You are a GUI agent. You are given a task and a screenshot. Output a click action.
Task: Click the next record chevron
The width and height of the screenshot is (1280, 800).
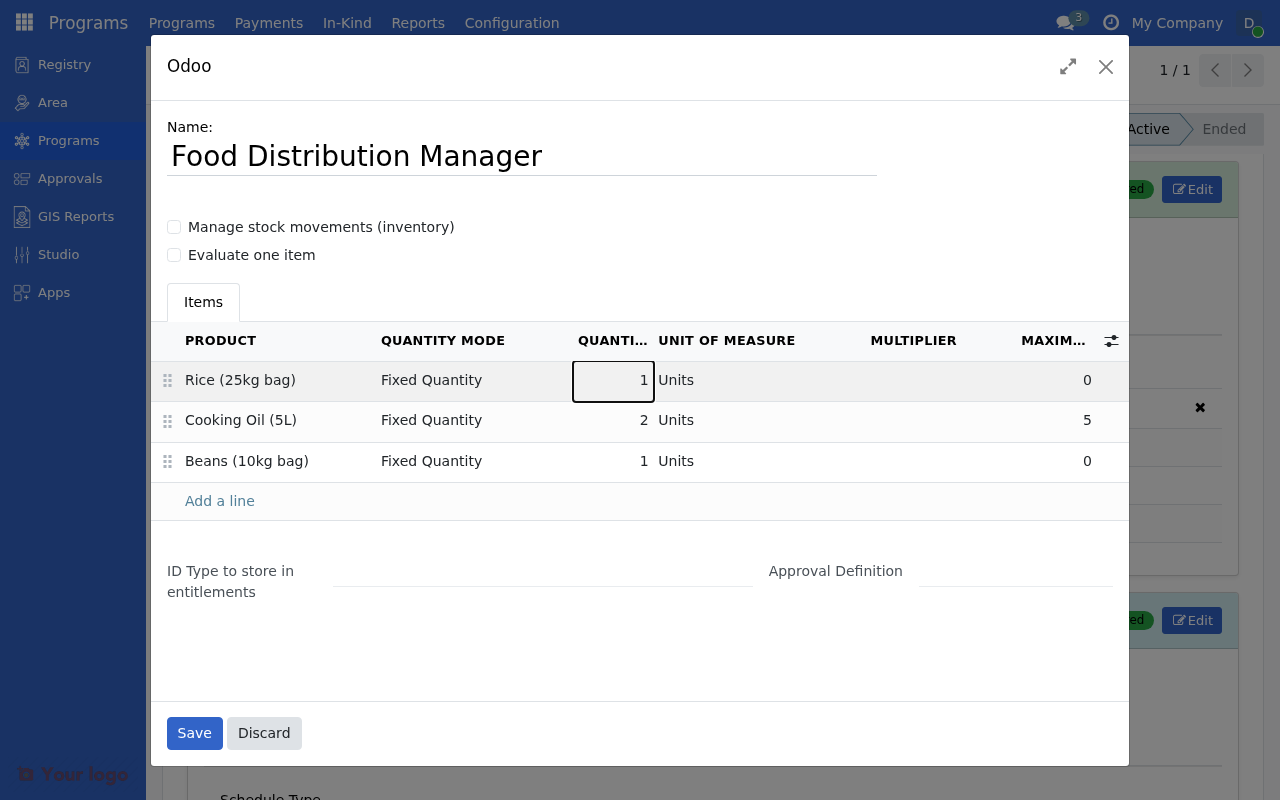[x=1246, y=70]
